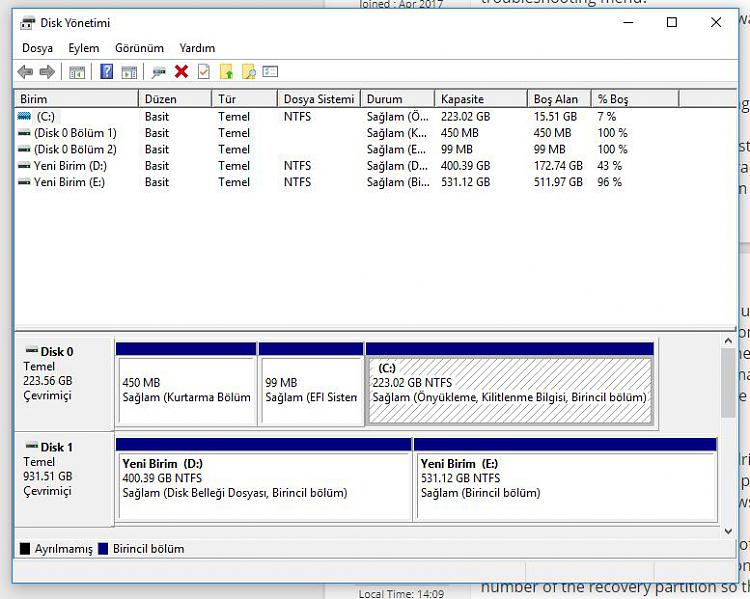The height and width of the screenshot is (599, 750).
Task: Click the blue Help question mark icon
Action: tap(106, 72)
